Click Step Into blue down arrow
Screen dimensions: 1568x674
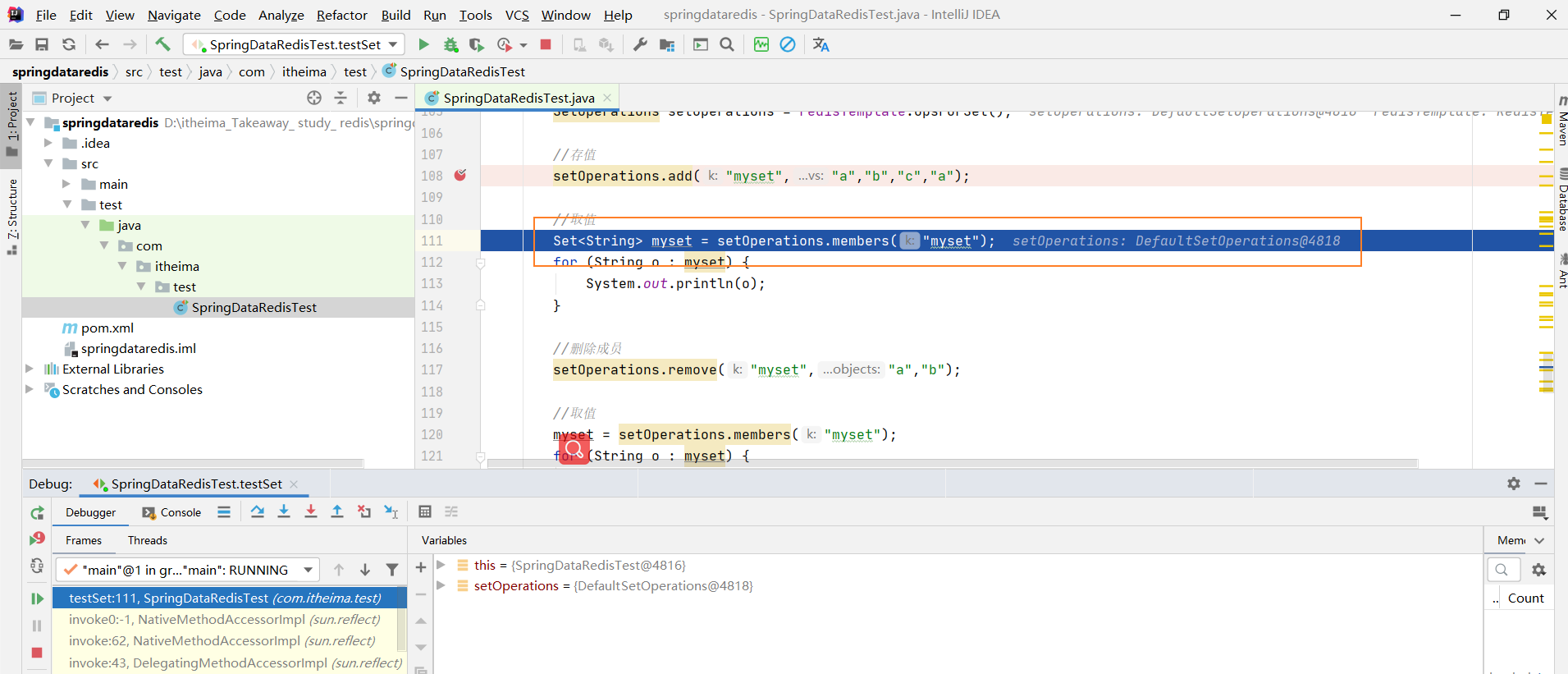tap(284, 511)
